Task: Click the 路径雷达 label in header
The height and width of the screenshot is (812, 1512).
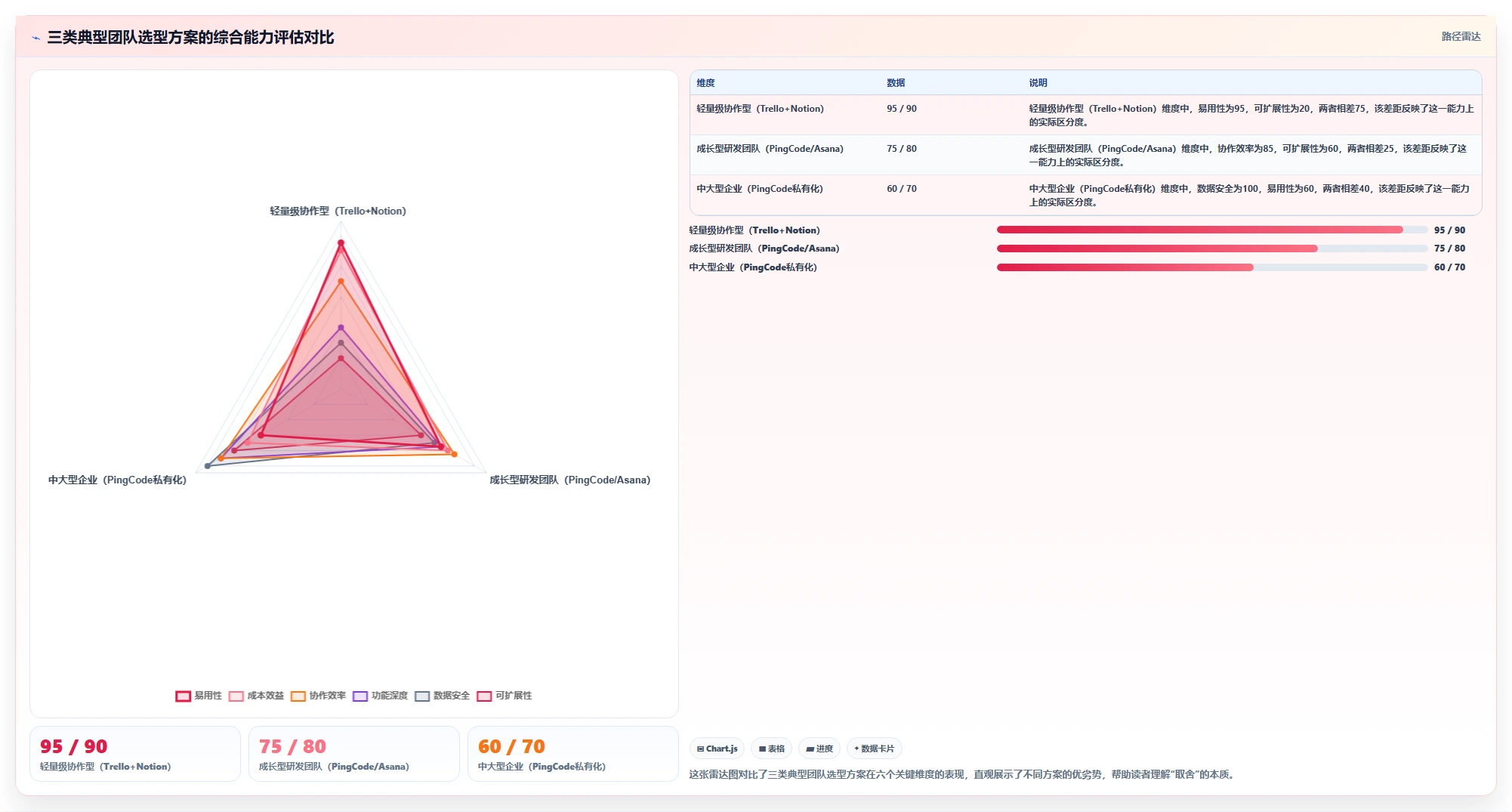Action: [x=1461, y=36]
